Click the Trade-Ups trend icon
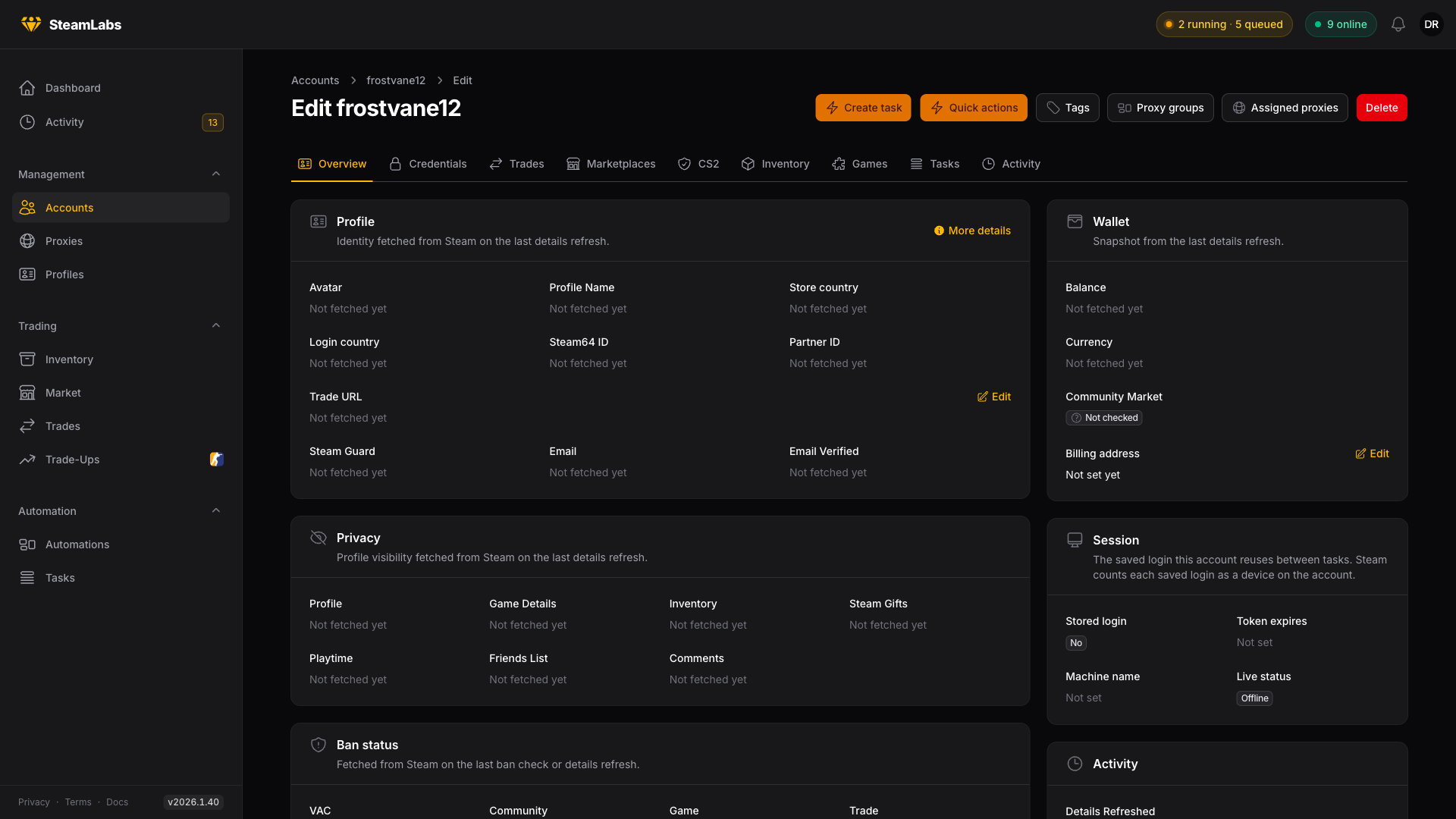Image resolution: width=1456 pixels, height=819 pixels. (x=27, y=460)
